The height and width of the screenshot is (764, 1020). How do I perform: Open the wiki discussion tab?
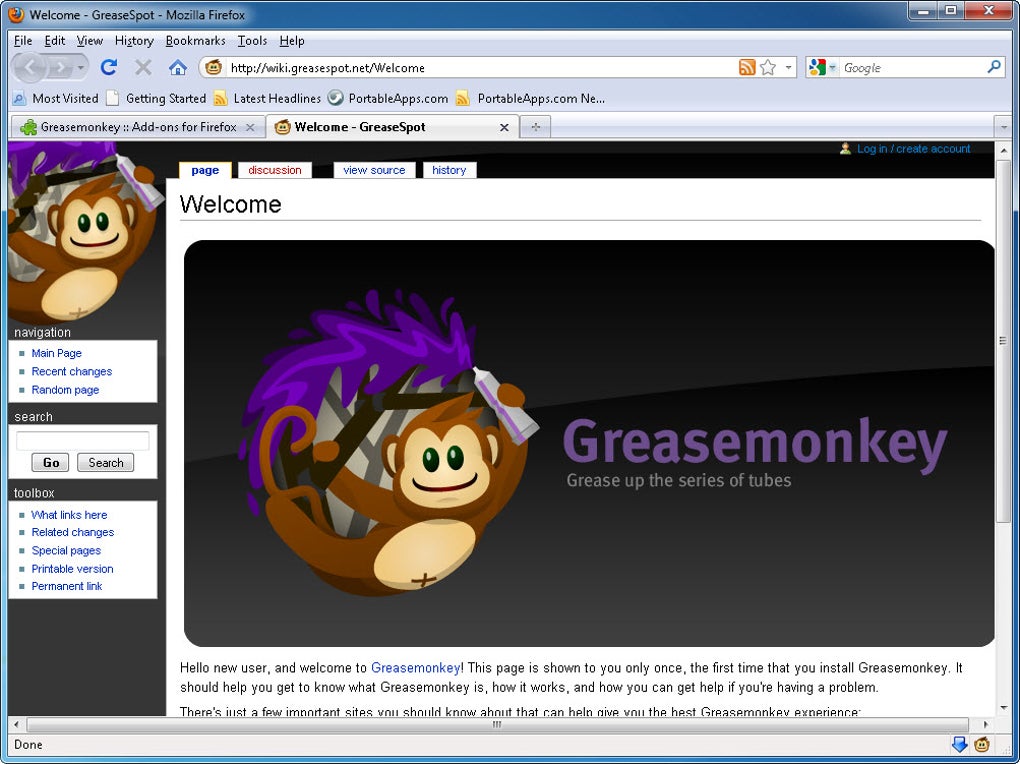click(x=275, y=170)
